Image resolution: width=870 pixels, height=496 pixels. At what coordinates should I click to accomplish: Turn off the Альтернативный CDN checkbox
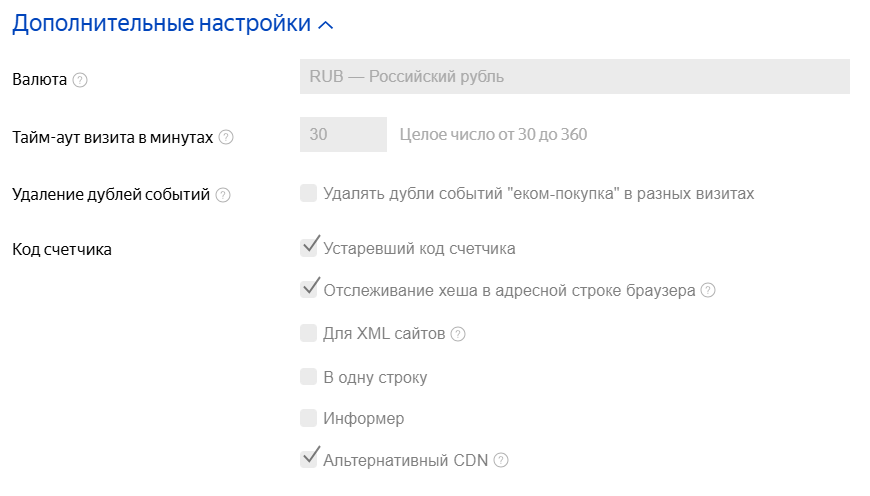pos(309,459)
